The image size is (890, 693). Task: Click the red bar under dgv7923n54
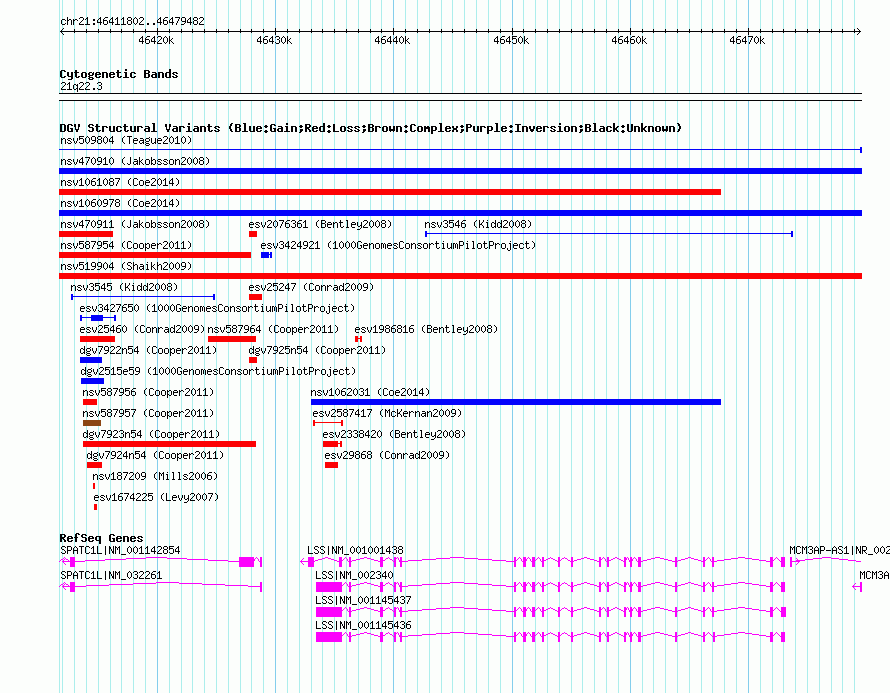(169, 444)
